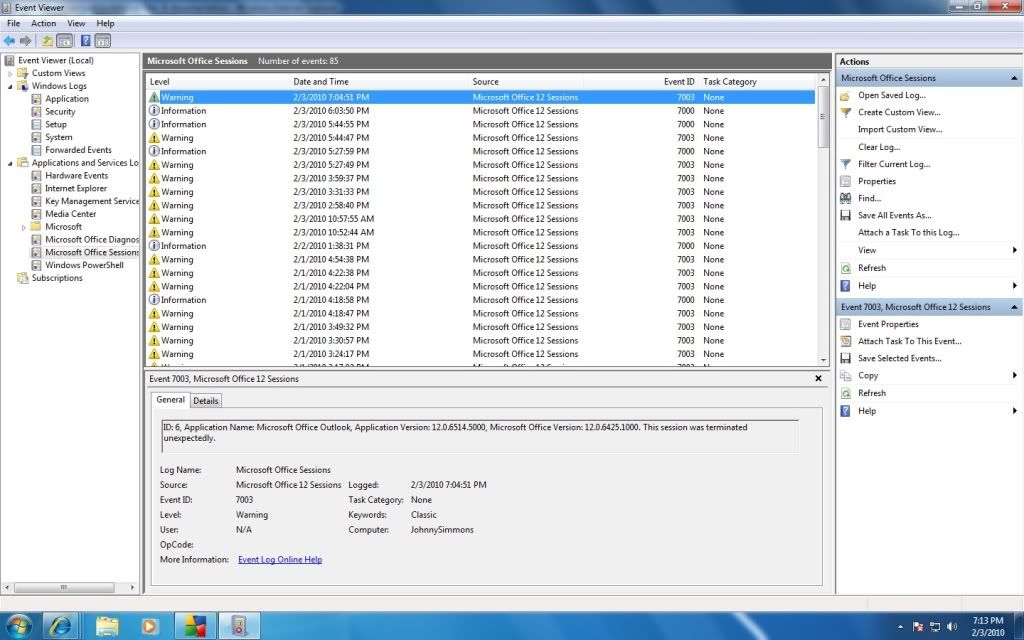Screen dimensions: 1024x640
Task: Close the event preview pane
Action: 818,378
